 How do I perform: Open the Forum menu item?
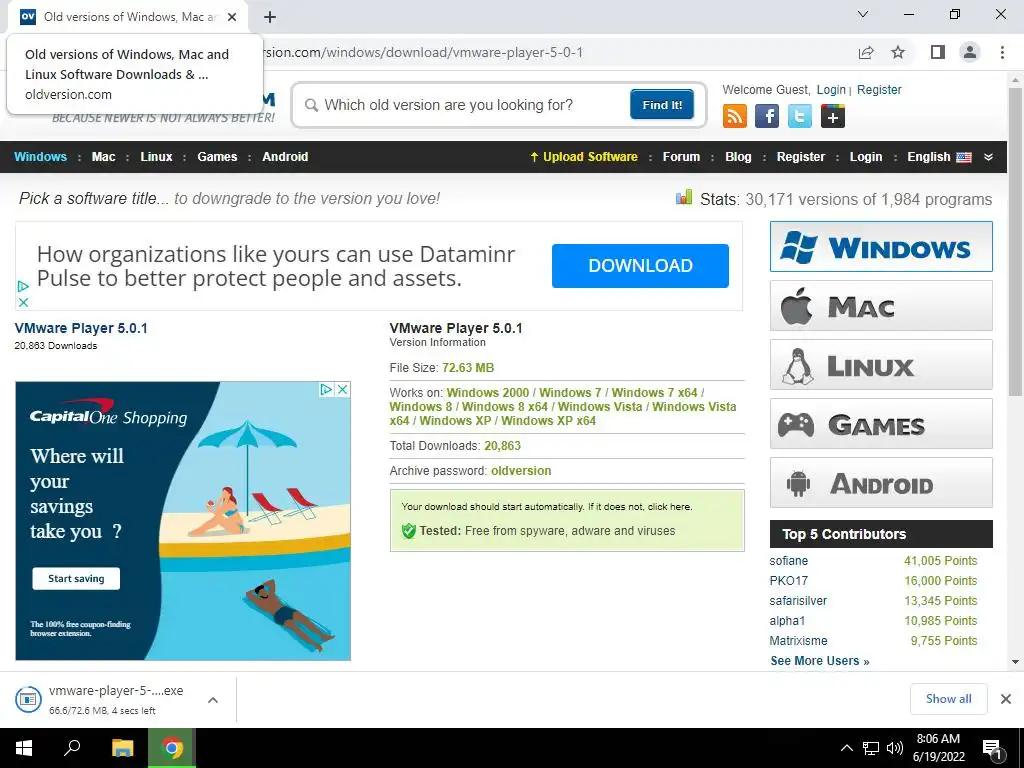click(681, 157)
